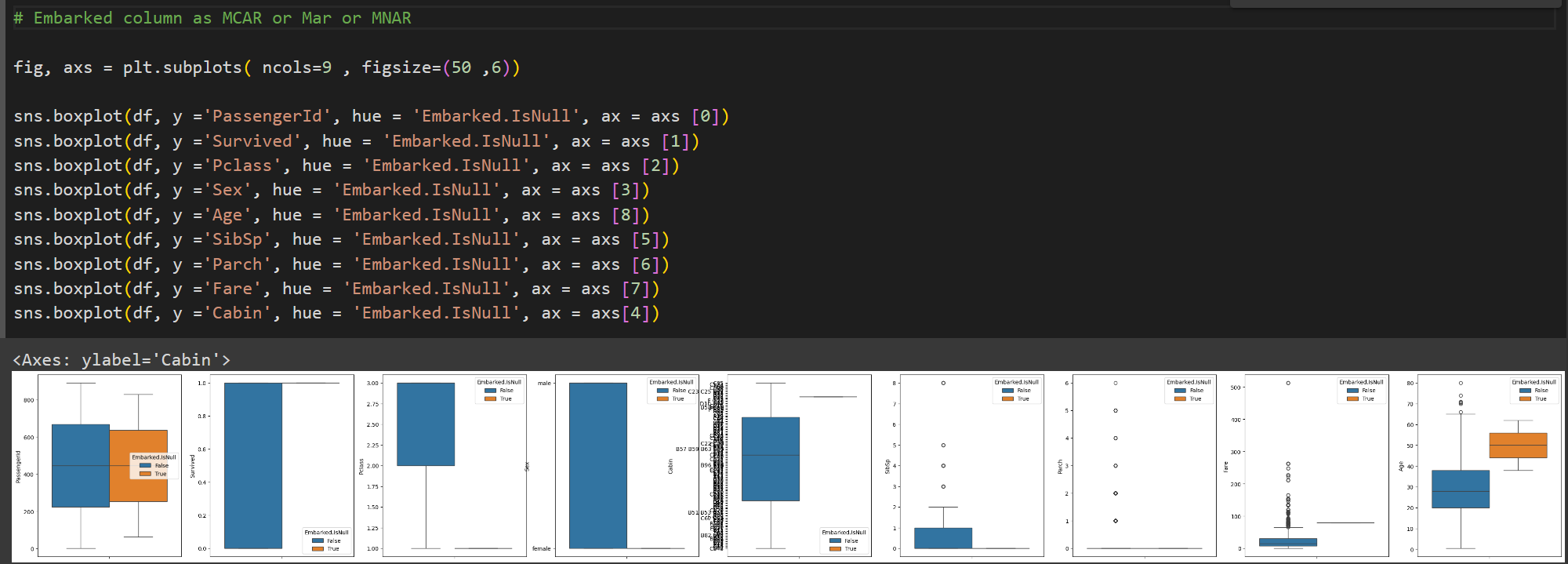Viewport: 1568px width, 564px height.
Task: Click the Embarked.IsNull legend in SibSp plot
Action: (x=1016, y=391)
